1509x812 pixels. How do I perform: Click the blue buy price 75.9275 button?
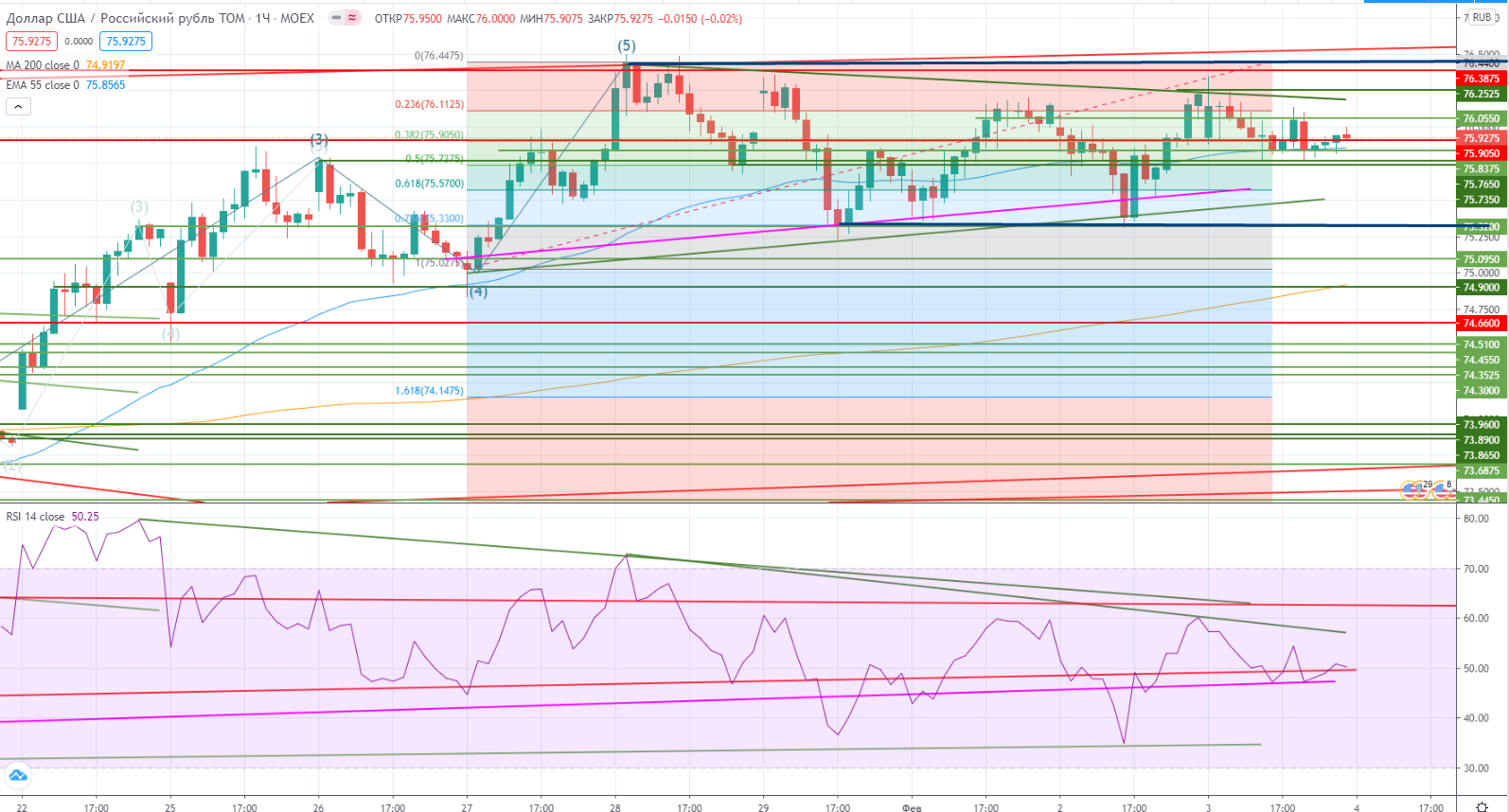click(x=126, y=42)
